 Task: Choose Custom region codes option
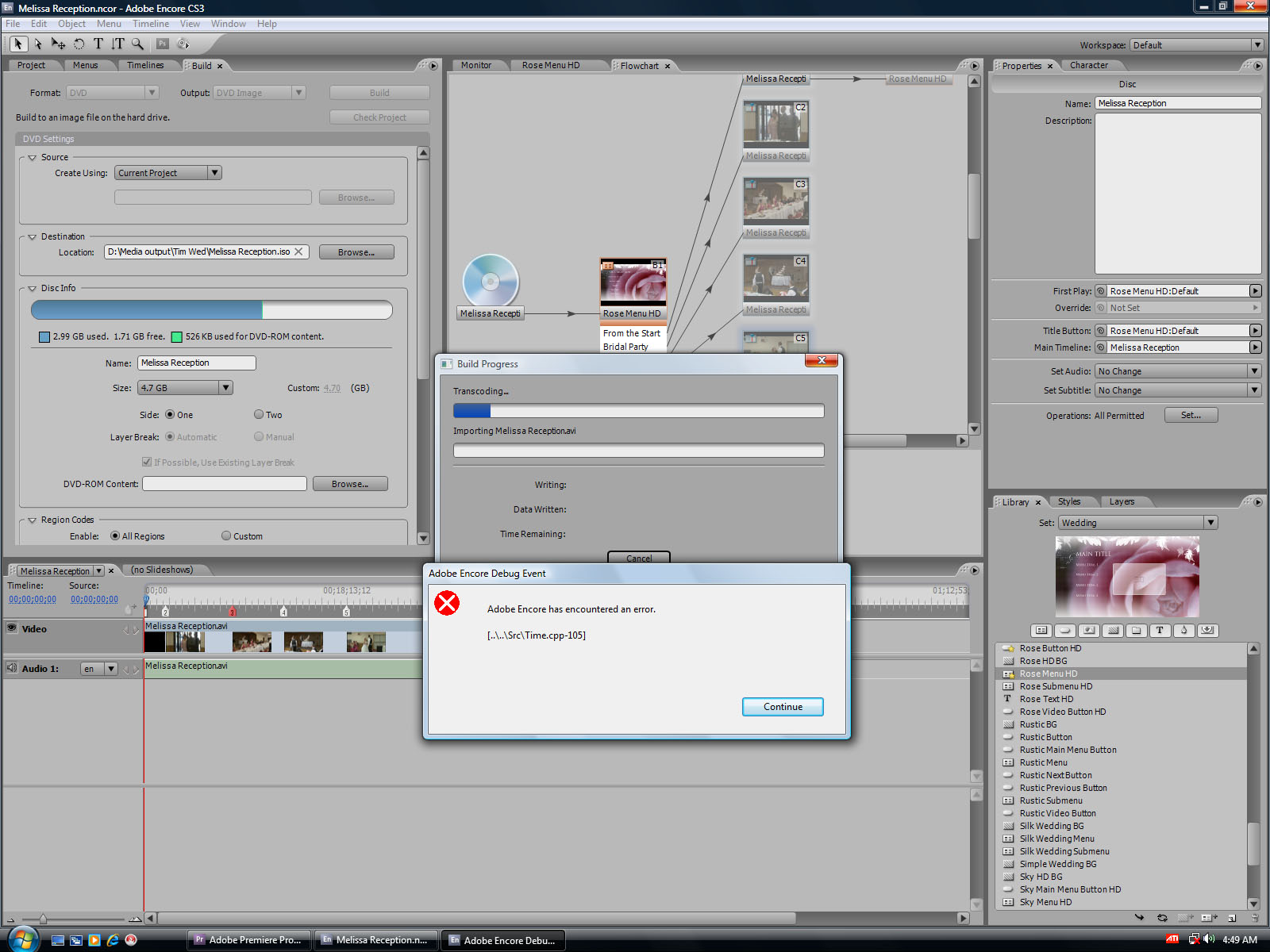tap(226, 536)
